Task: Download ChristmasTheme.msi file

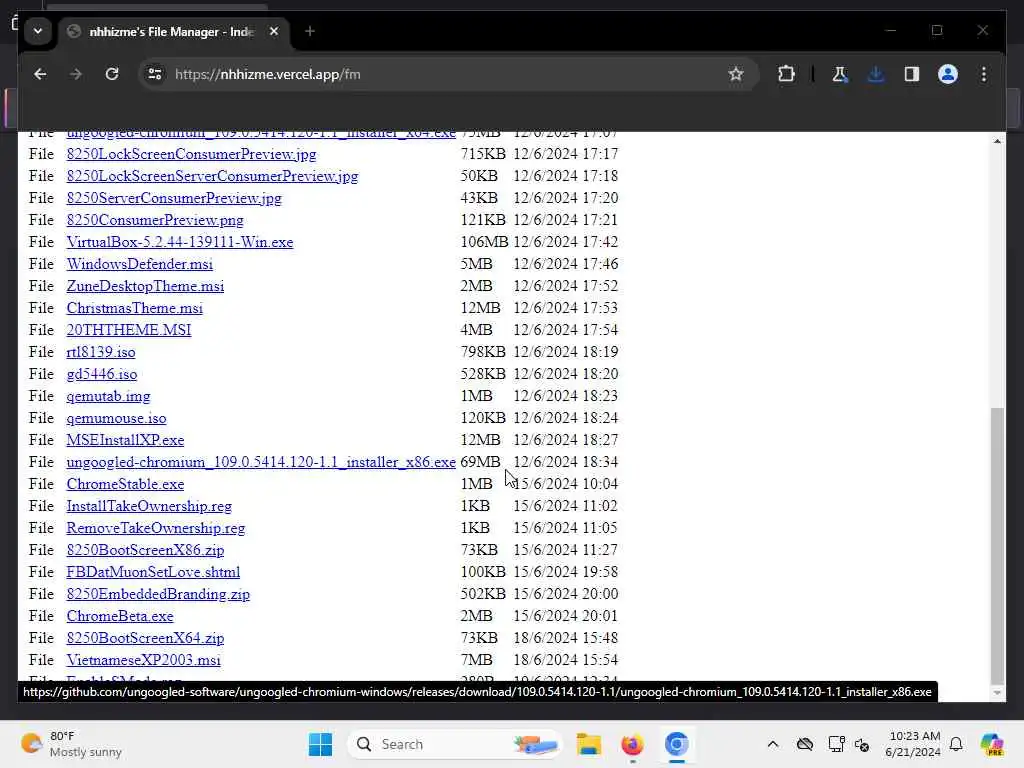Action: click(135, 308)
